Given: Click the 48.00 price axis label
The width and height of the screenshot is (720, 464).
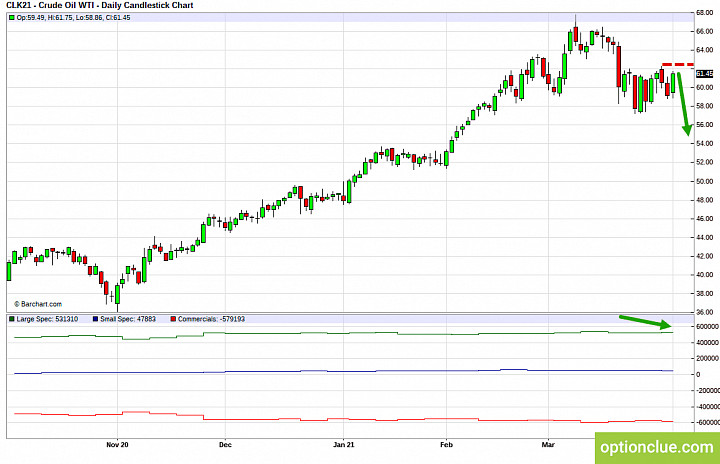Looking at the screenshot, I should click(x=704, y=200).
